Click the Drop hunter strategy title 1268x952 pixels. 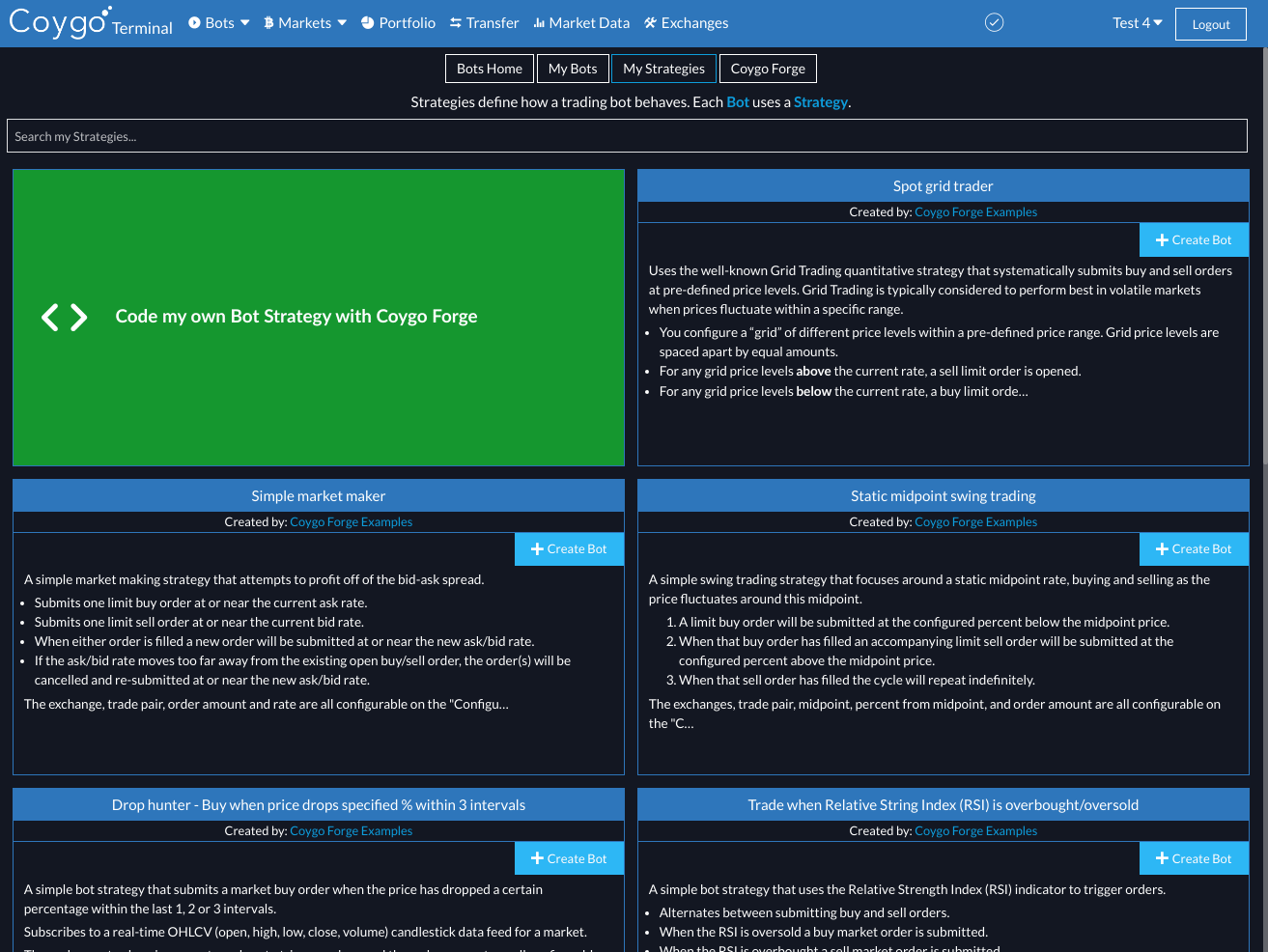319,805
